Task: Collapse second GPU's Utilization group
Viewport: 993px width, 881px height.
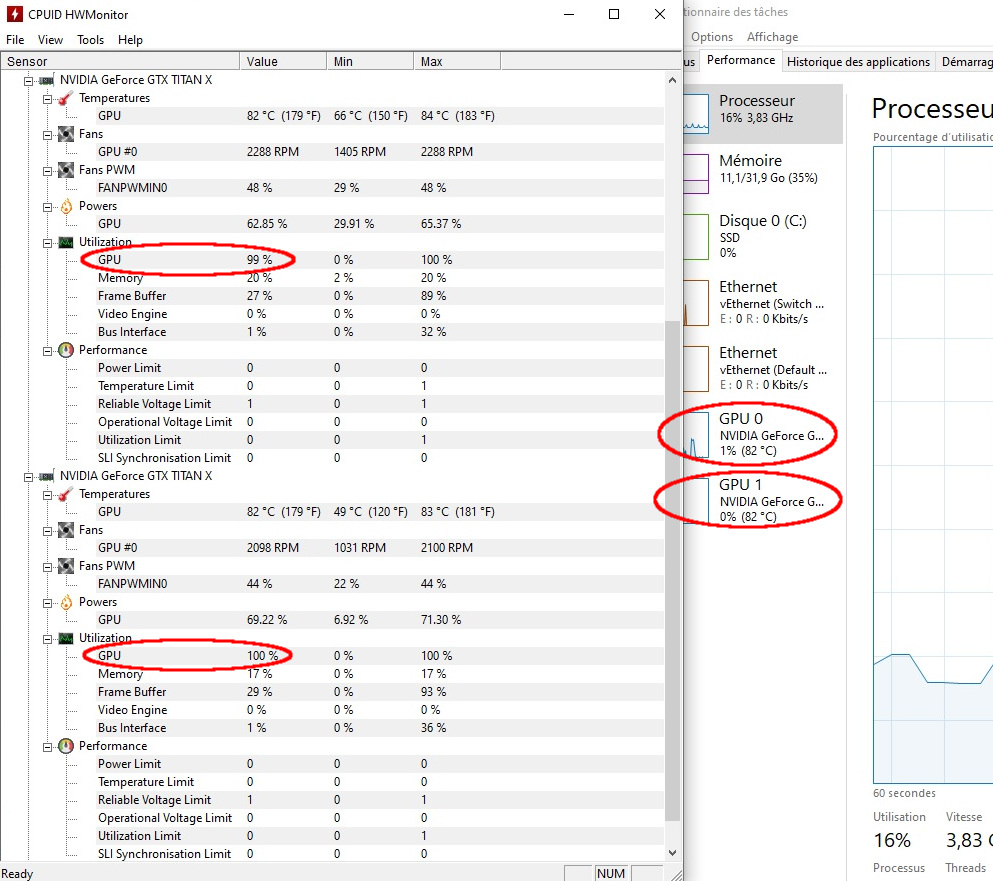Action: point(47,639)
